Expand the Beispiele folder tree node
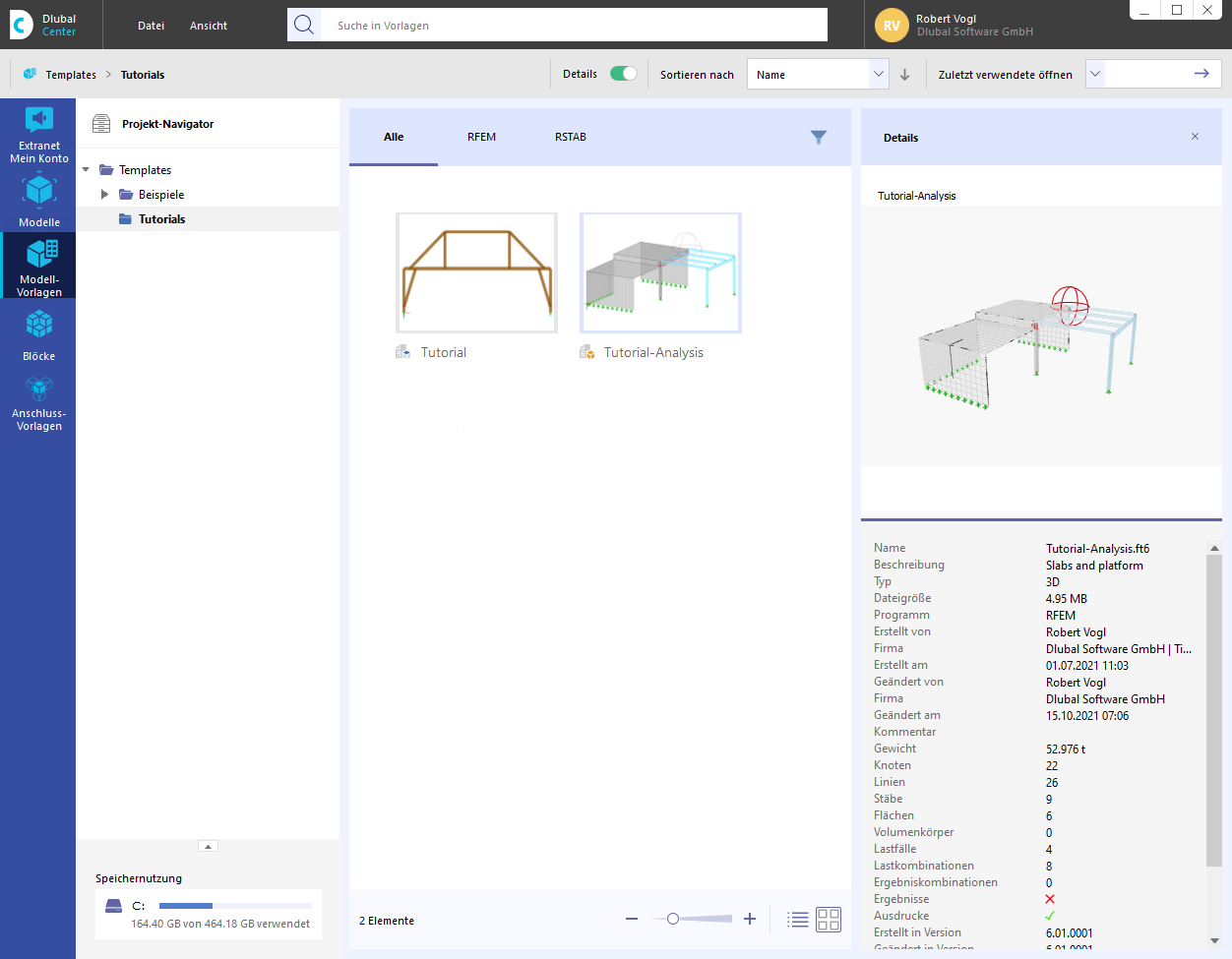 pyautogui.click(x=104, y=195)
